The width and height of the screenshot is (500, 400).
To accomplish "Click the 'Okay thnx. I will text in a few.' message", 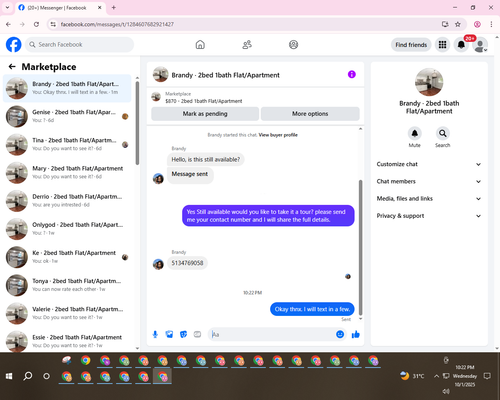I will click(x=312, y=309).
